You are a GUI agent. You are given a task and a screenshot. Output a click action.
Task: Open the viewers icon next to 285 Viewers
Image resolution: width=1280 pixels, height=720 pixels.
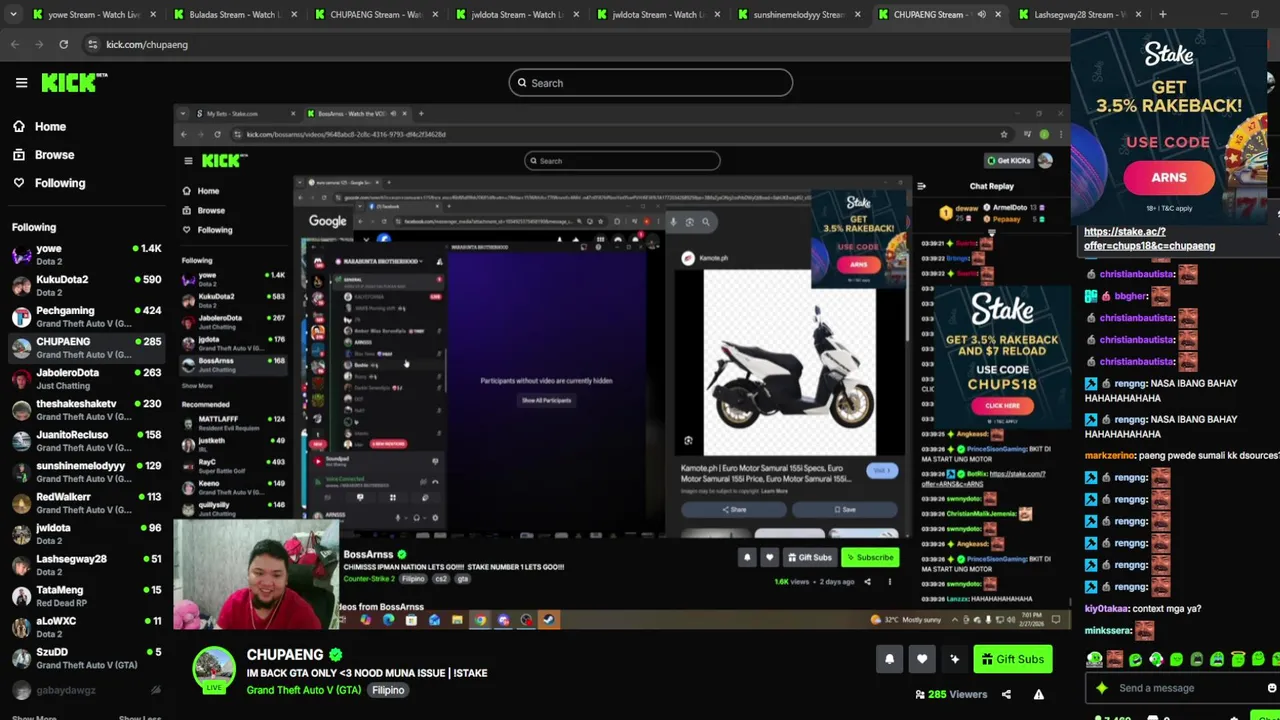(x=920, y=694)
